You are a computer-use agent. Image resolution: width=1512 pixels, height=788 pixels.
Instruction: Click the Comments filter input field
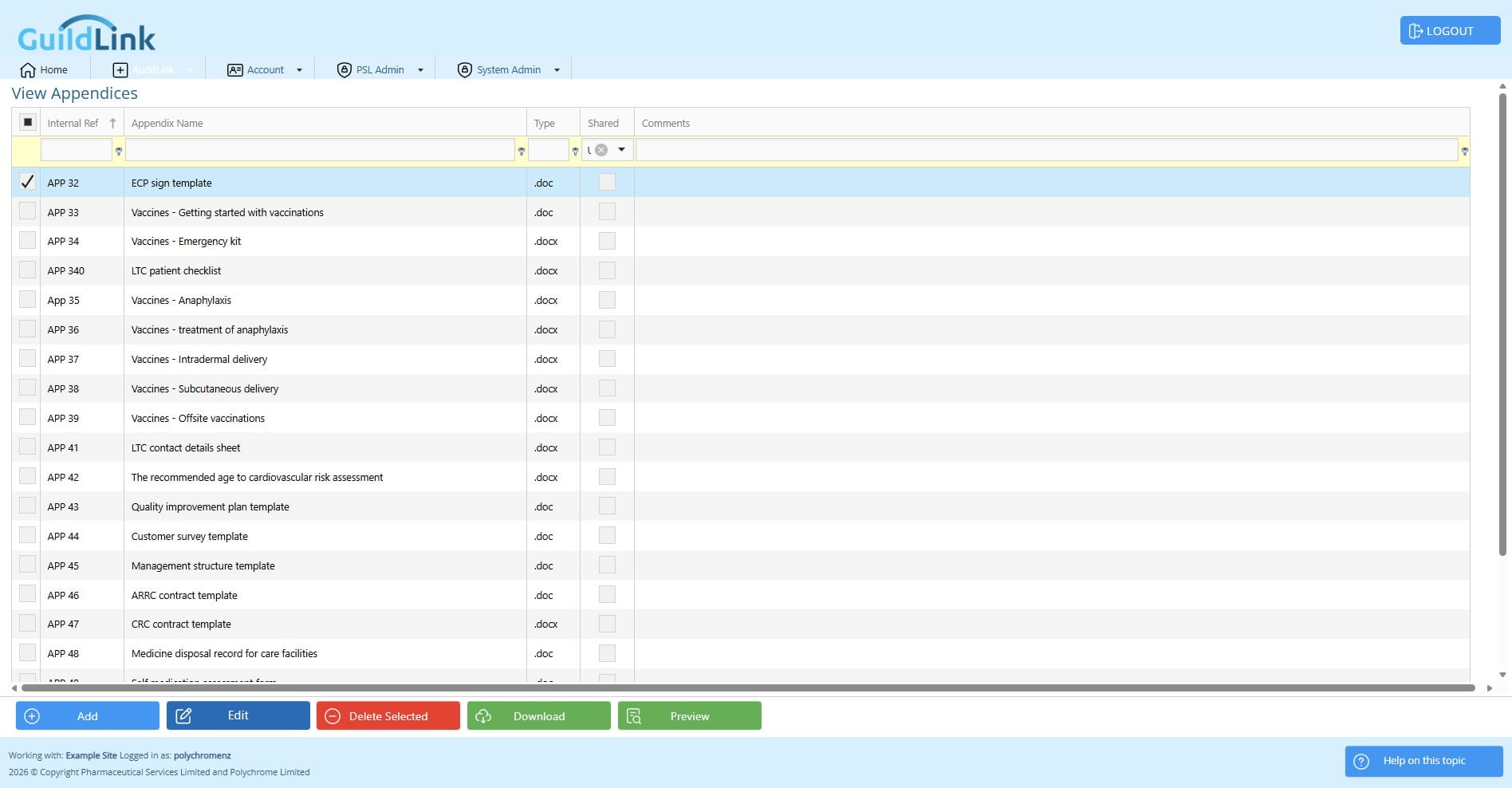click(x=1046, y=150)
